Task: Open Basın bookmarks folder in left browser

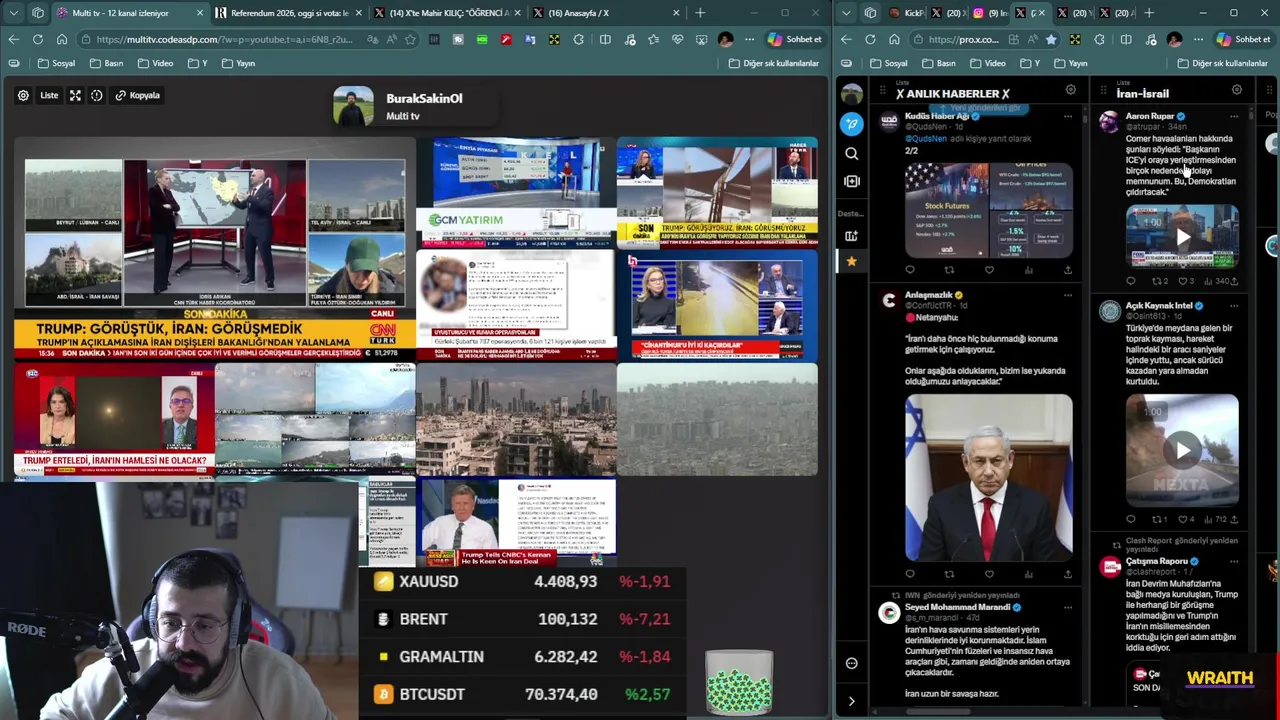Action: point(106,63)
